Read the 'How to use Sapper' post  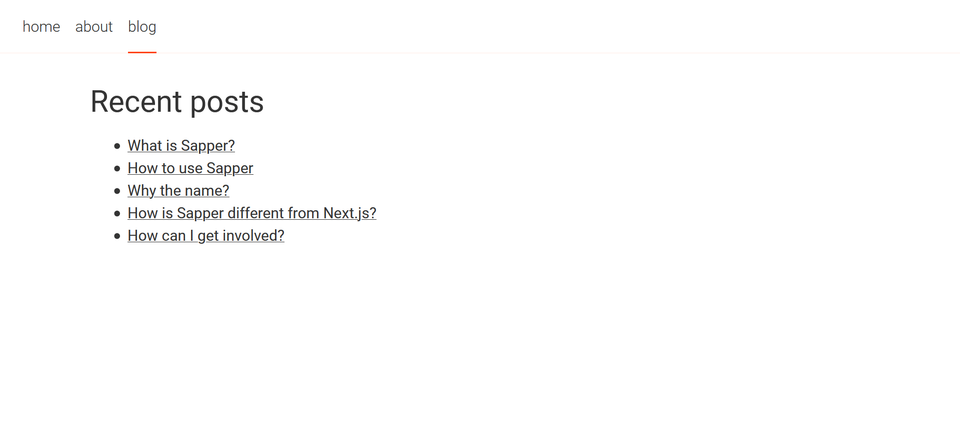click(x=190, y=168)
